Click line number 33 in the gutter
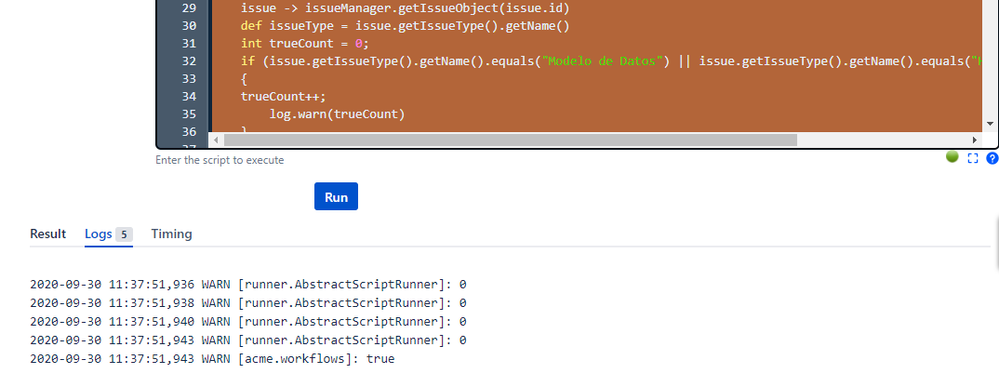Screen dimensions: 999x374 189,79
